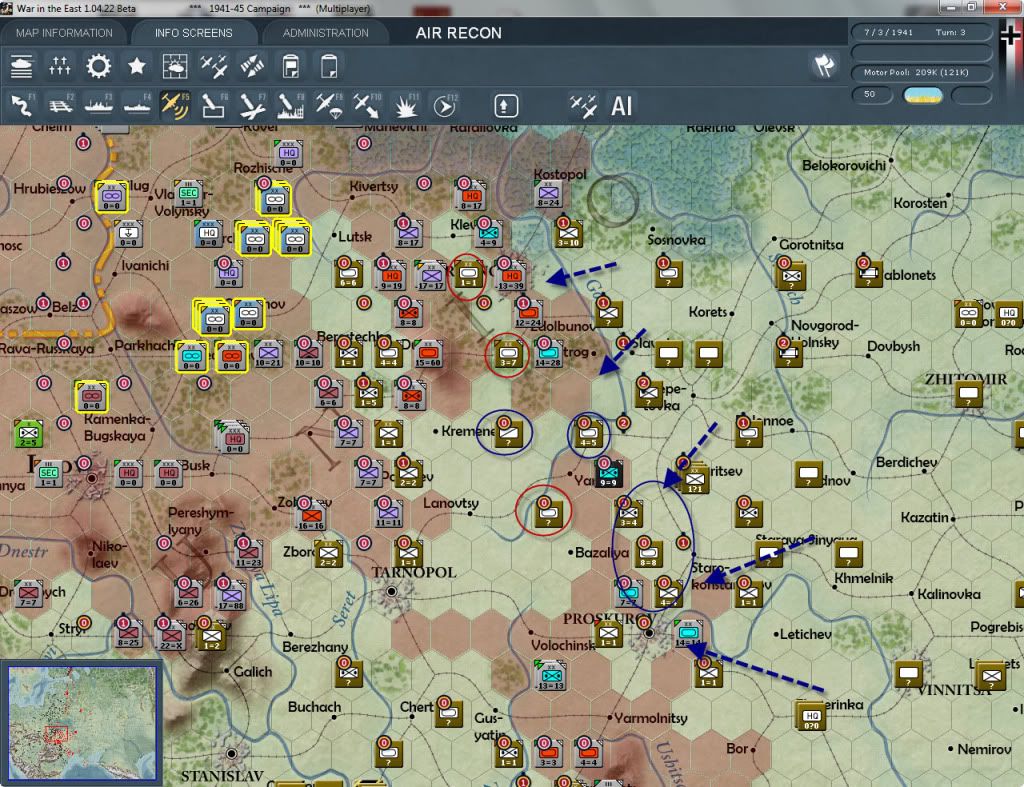Click the F11 explosion battle sites icon
Image resolution: width=1024 pixels, height=787 pixels.
click(x=406, y=105)
